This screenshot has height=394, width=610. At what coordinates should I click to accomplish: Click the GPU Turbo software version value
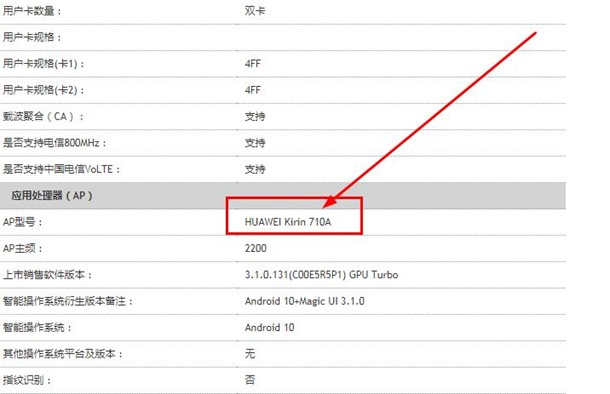coord(321,275)
